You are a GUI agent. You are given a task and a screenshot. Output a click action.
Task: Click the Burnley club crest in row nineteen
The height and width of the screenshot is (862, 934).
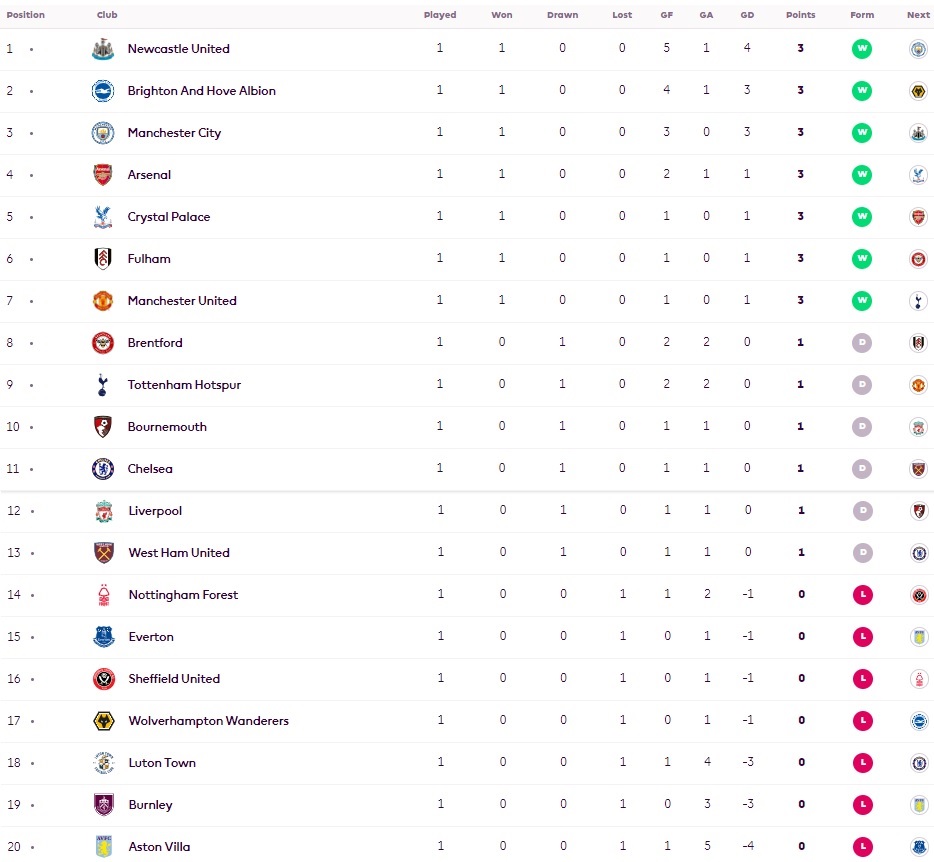[104, 805]
